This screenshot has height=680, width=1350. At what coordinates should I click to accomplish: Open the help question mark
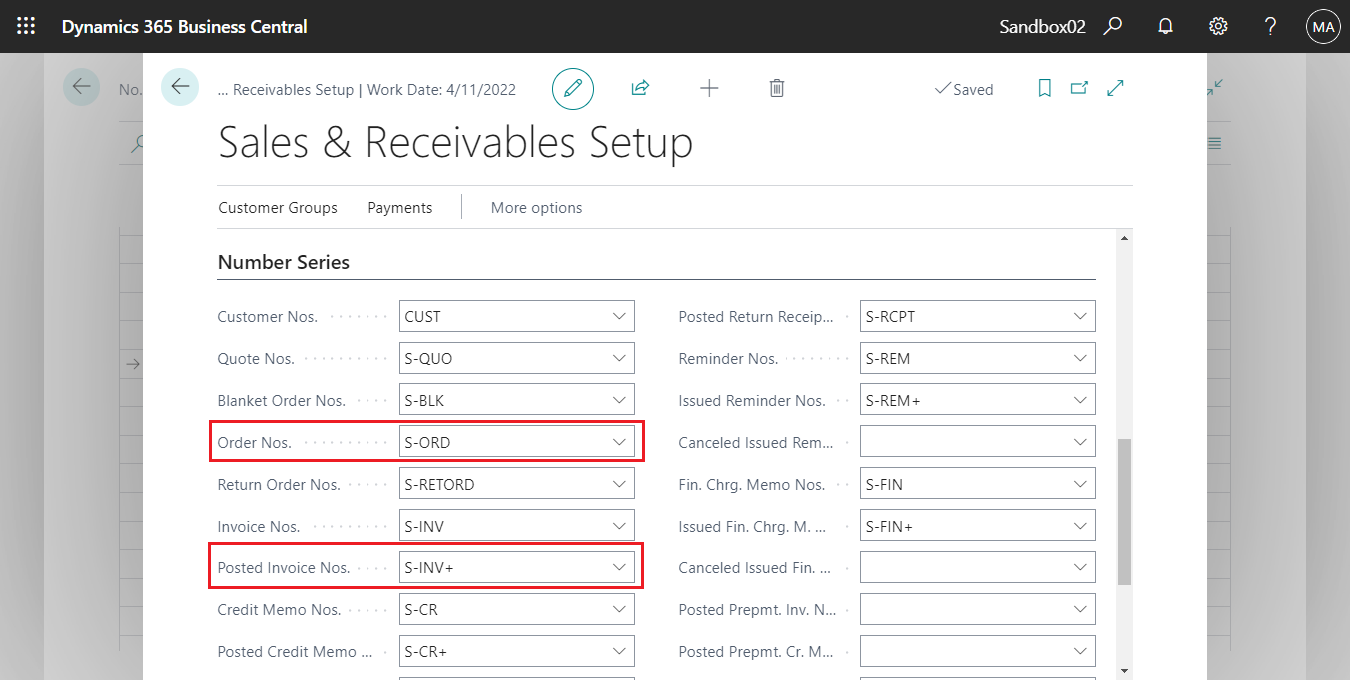point(1270,26)
